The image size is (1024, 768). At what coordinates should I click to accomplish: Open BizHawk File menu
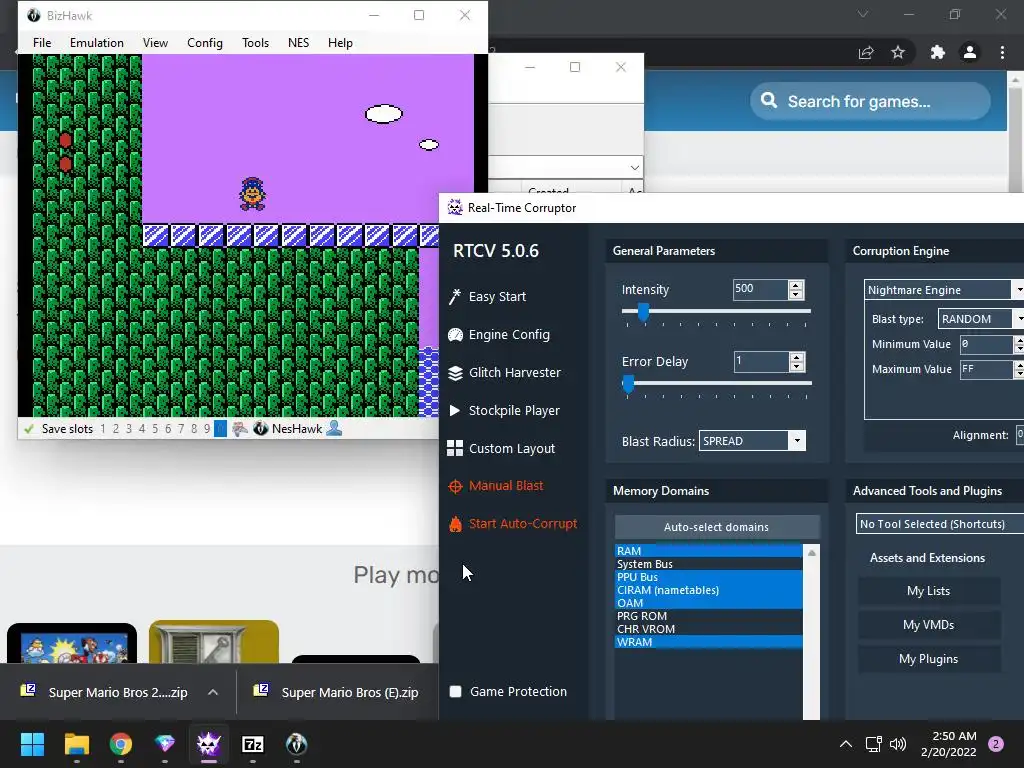point(42,43)
